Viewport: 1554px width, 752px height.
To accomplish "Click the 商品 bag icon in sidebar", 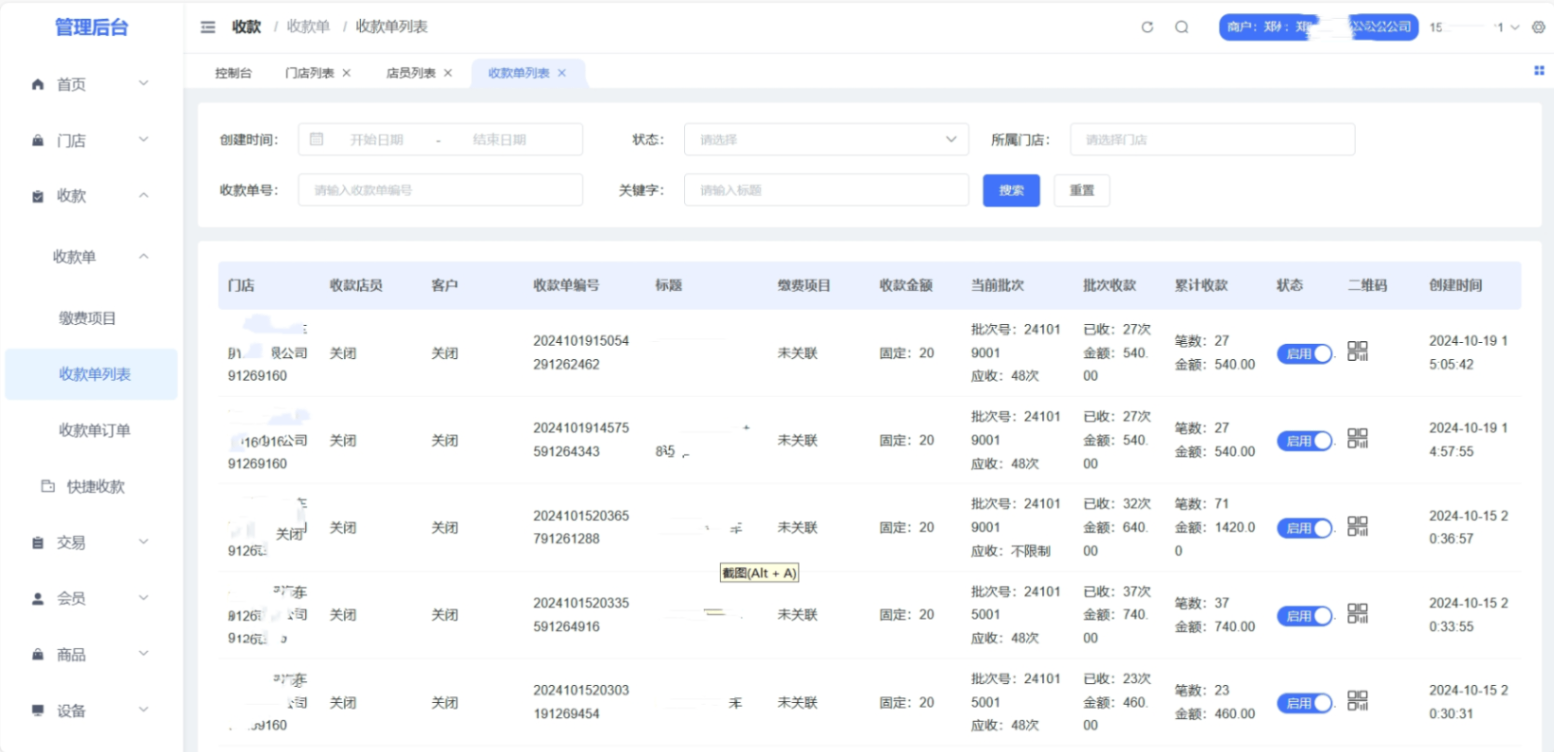I will click(38, 655).
